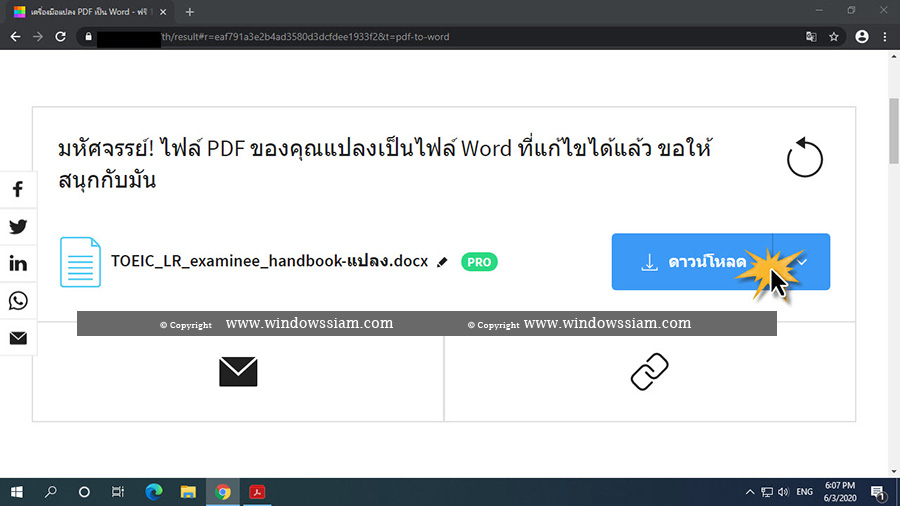Copy shareable link via chain icon

tap(649, 372)
